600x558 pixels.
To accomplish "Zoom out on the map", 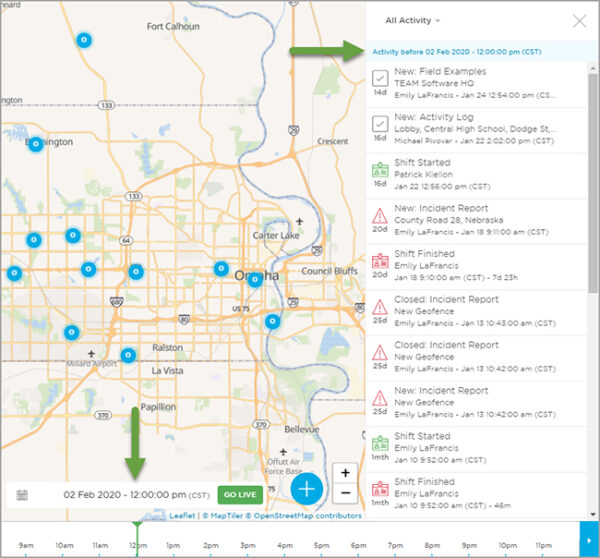I will 345,493.
